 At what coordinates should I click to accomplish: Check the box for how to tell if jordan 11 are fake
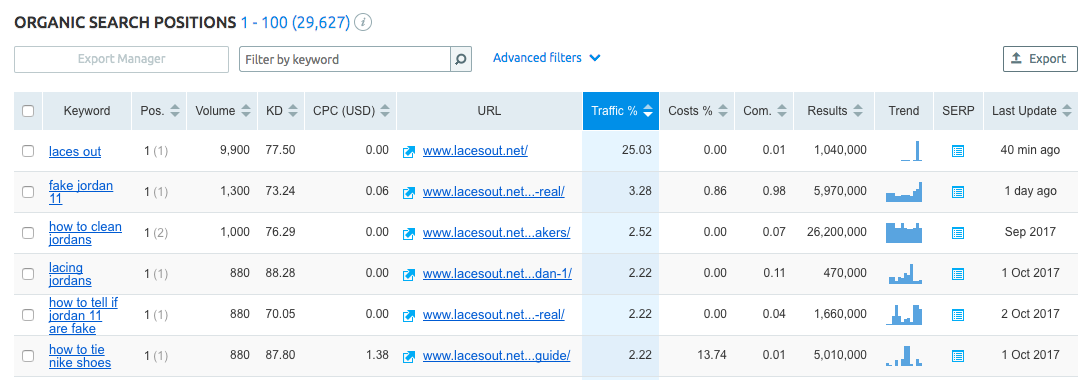click(x=28, y=315)
